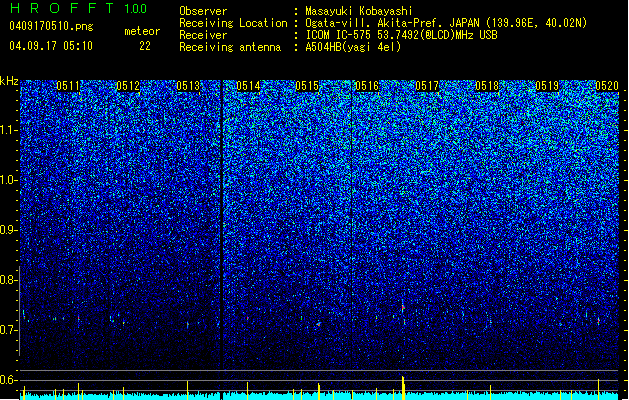Click the 0514 time marker
The image size is (629, 400).
248,86
